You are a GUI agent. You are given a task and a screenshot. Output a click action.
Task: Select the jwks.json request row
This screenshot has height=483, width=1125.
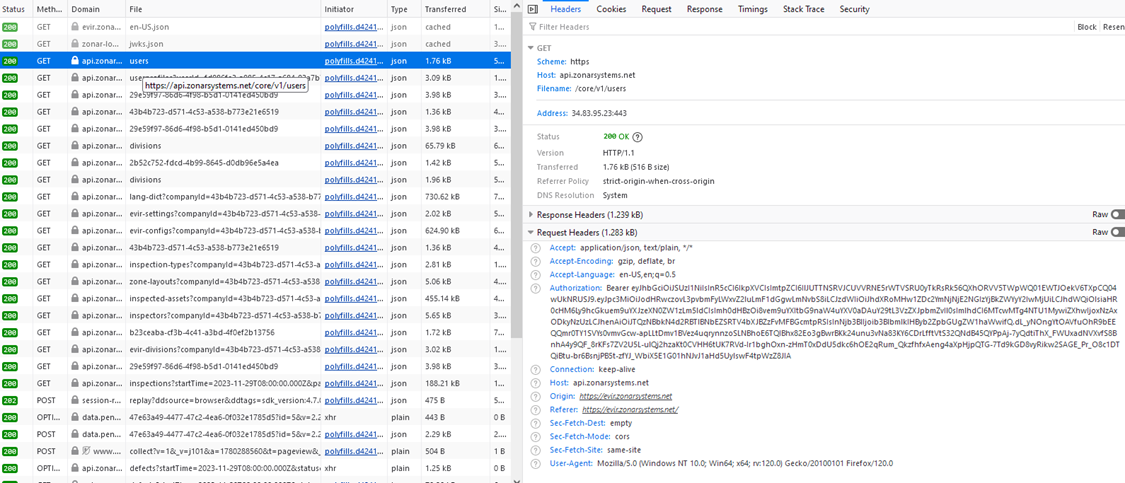pyautogui.click(x=255, y=44)
